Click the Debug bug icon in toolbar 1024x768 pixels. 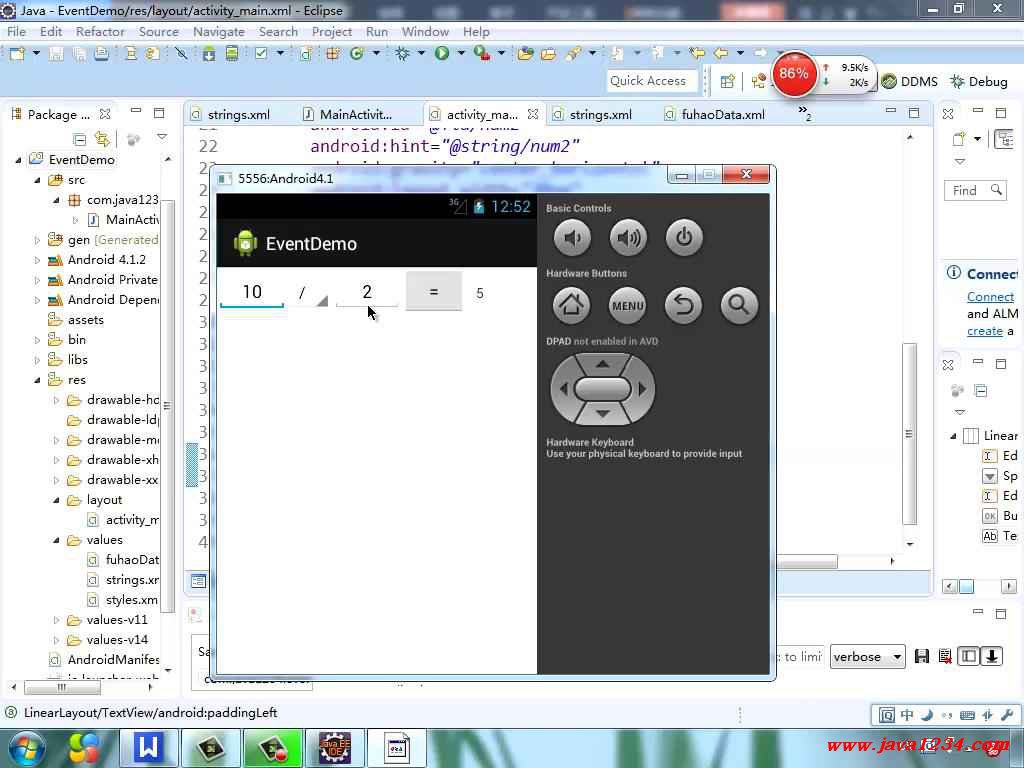tap(402, 54)
